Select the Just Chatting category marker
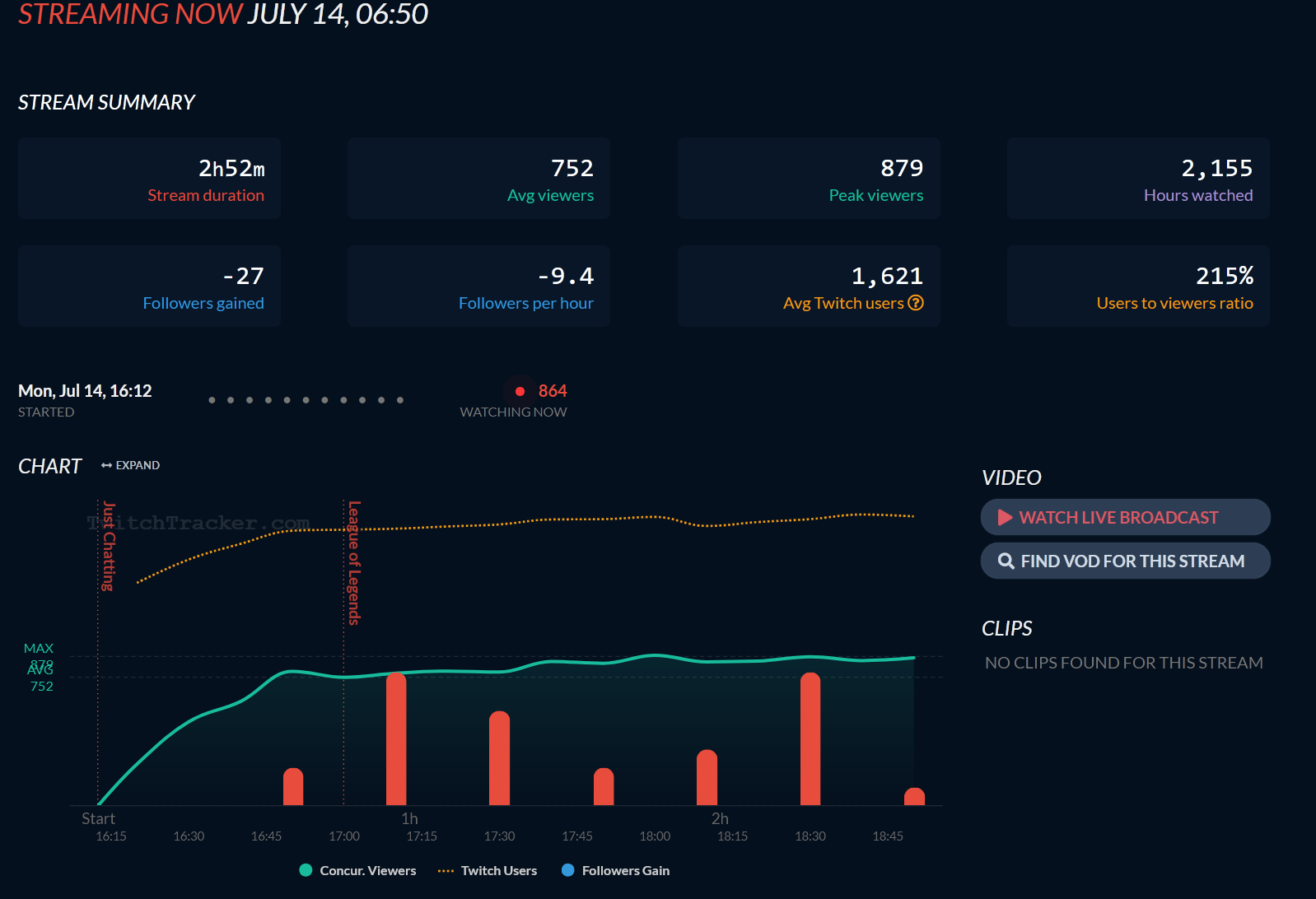This screenshot has height=899, width=1316. point(109,546)
